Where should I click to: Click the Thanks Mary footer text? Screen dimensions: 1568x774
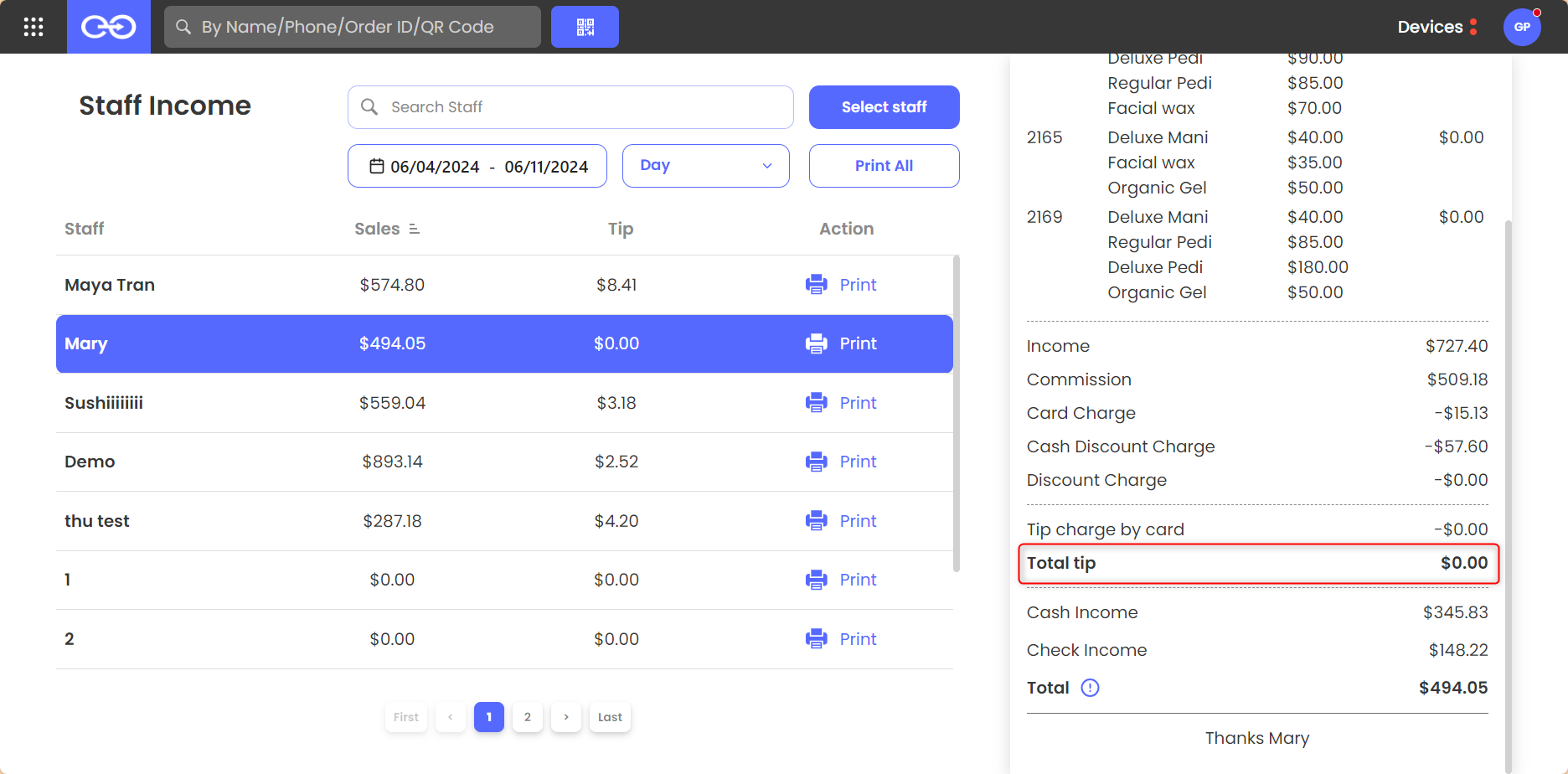[1257, 738]
